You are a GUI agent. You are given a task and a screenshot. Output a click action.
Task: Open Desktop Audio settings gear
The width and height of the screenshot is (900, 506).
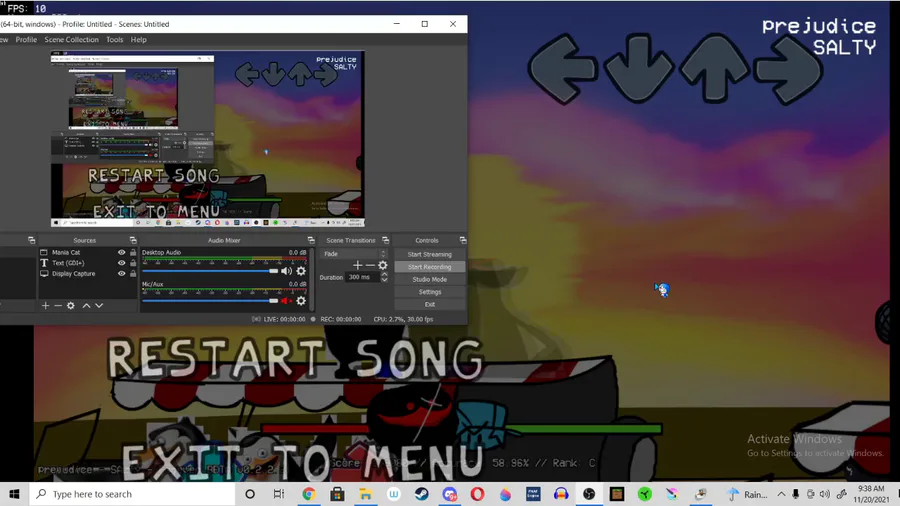pyautogui.click(x=301, y=271)
